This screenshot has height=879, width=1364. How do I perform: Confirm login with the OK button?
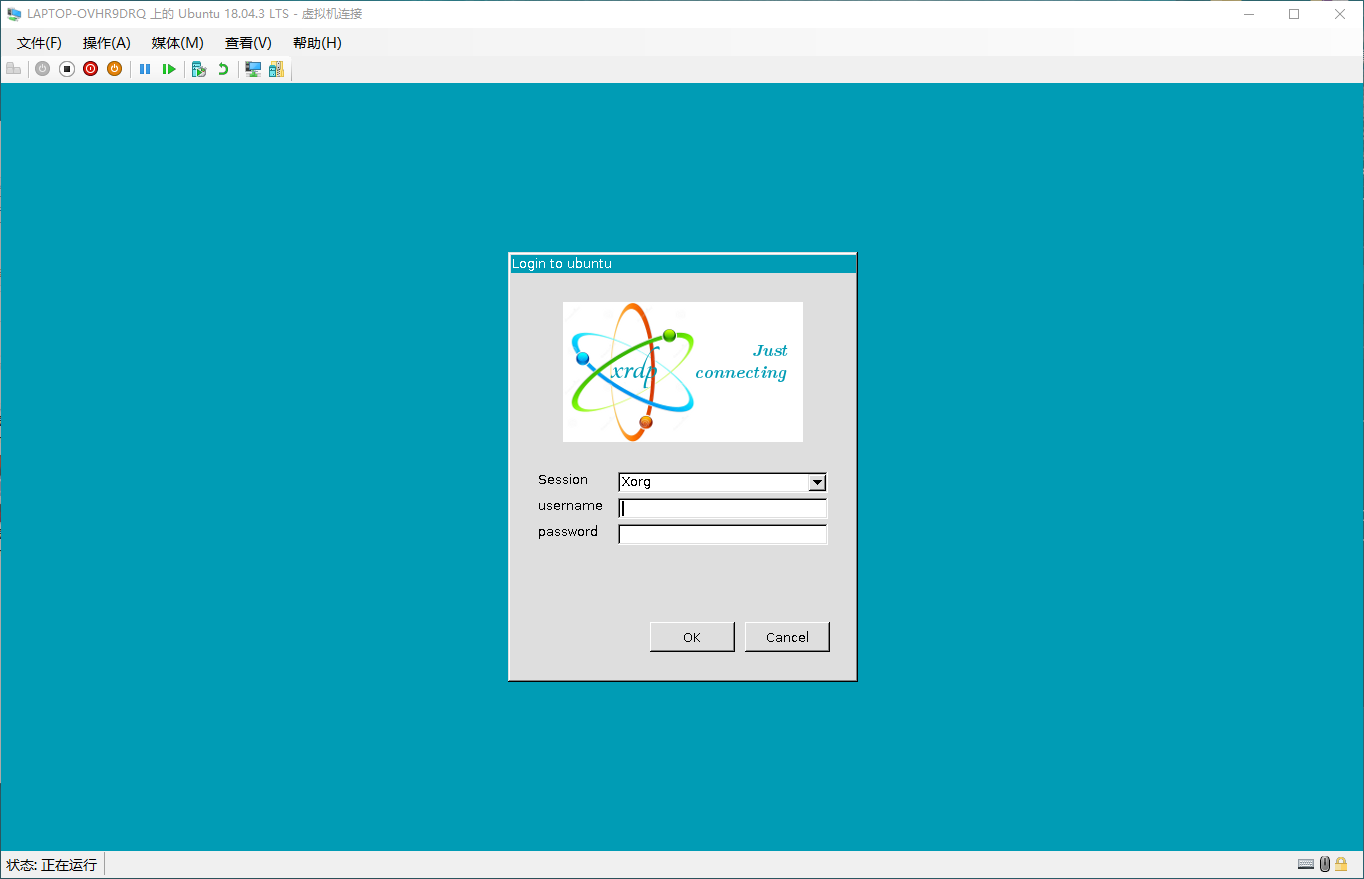click(692, 637)
